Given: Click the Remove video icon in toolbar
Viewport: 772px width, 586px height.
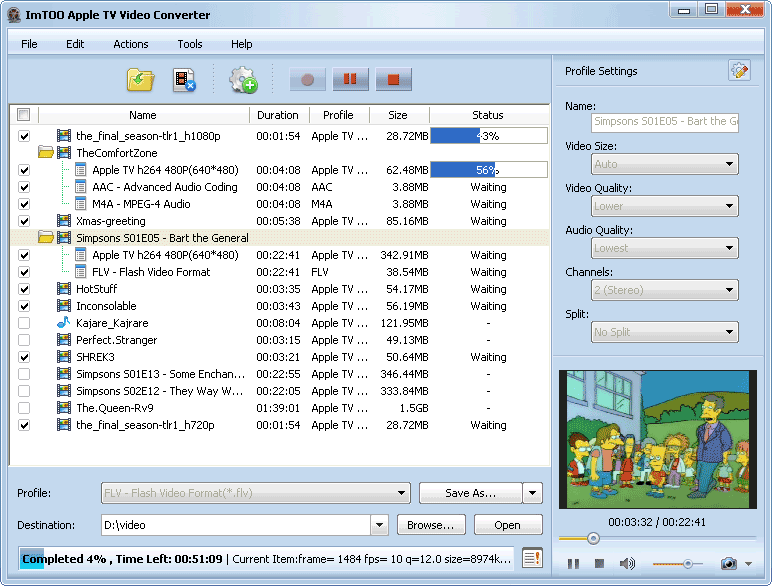Looking at the screenshot, I should click(x=184, y=80).
